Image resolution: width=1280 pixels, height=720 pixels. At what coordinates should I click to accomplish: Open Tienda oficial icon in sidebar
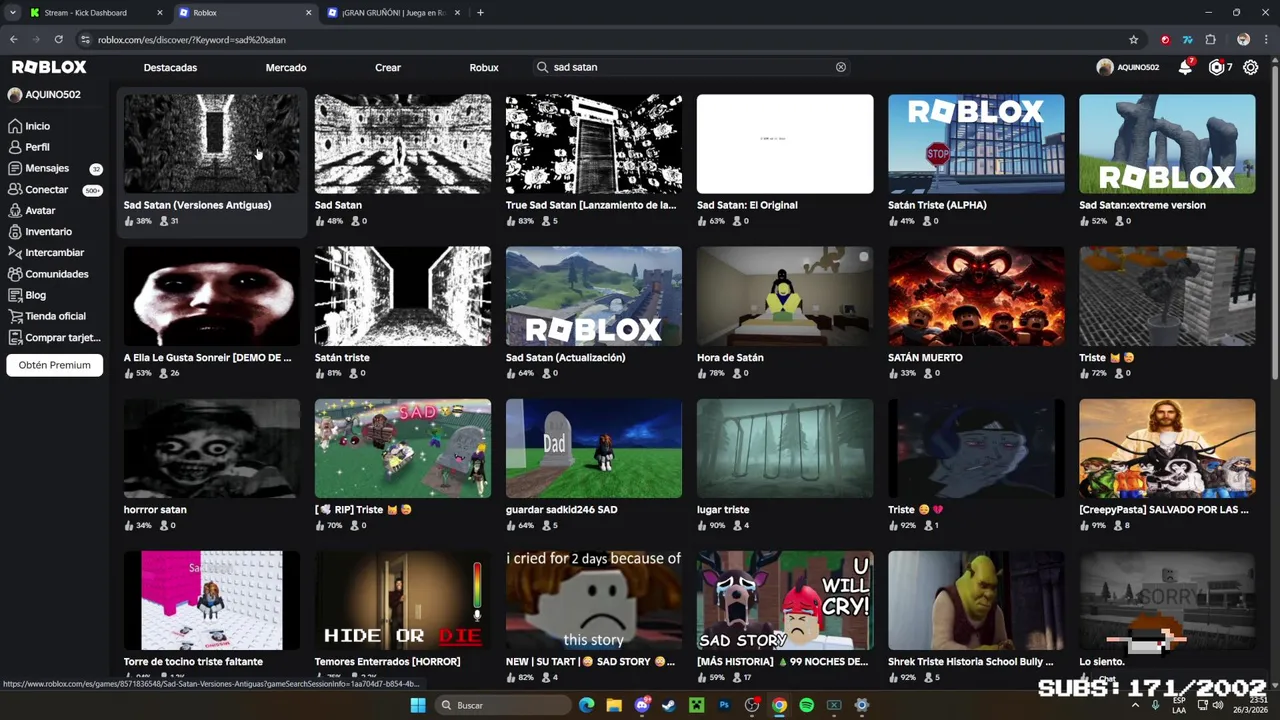pos(14,316)
